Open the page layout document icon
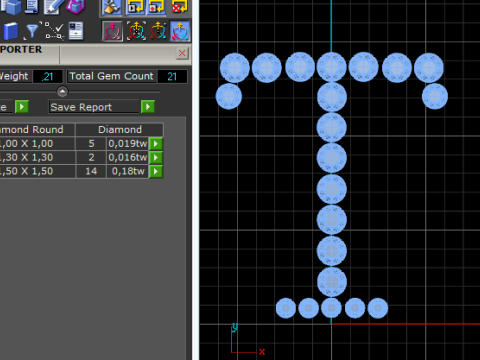 [x=76, y=31]
